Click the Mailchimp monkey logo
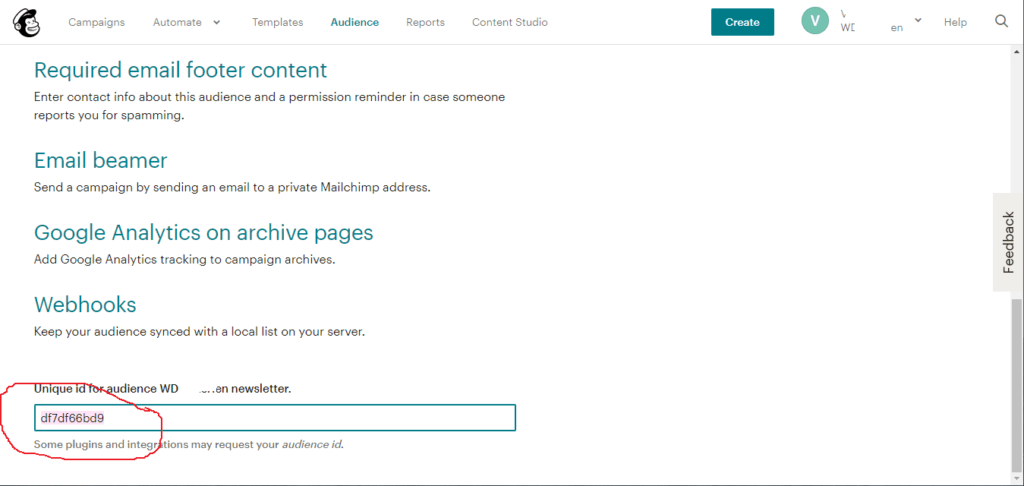The width and height of the screenshot is (1024, 486). 26,22
